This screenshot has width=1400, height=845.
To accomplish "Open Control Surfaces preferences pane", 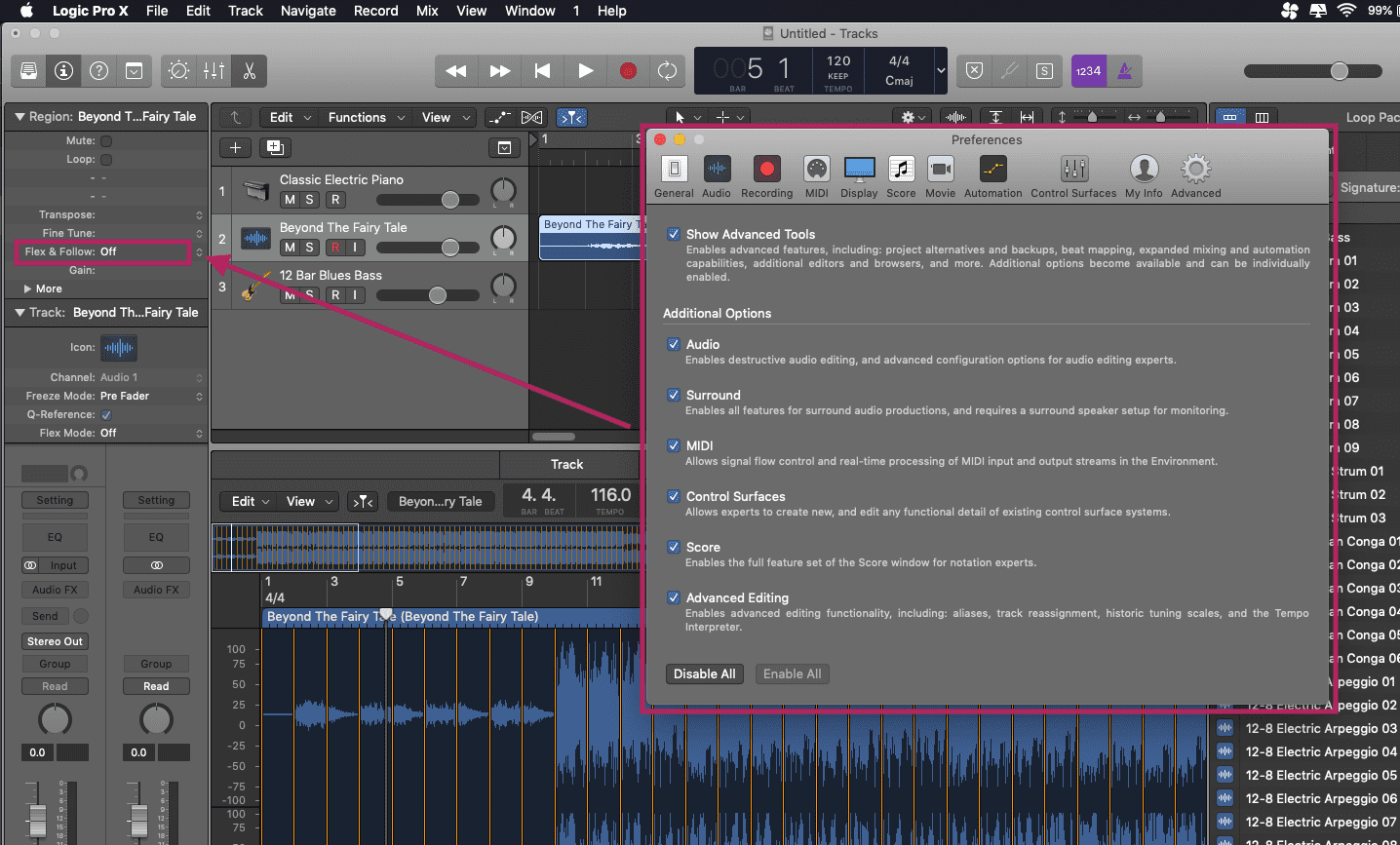I will pos(1073,176).
